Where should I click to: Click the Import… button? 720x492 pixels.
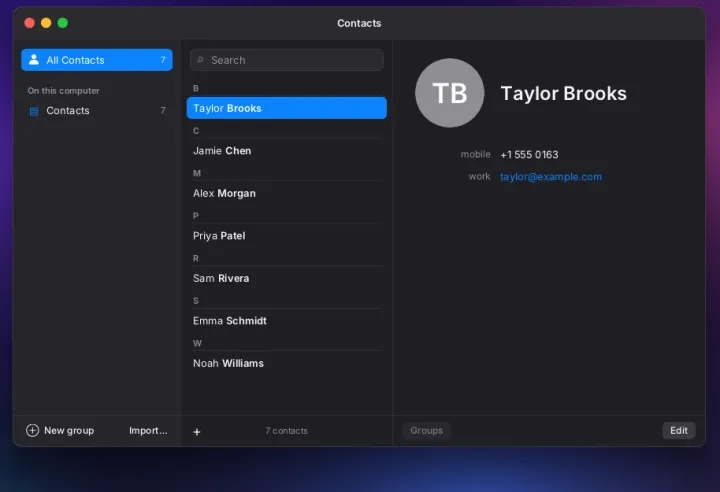[x=148, y=430]
